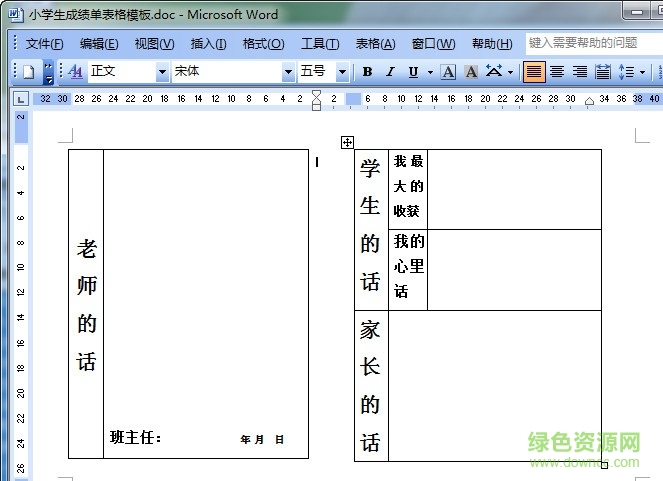The image size is (663, 481).
Task: Open the 格式(O) menu
Action: 263,44
